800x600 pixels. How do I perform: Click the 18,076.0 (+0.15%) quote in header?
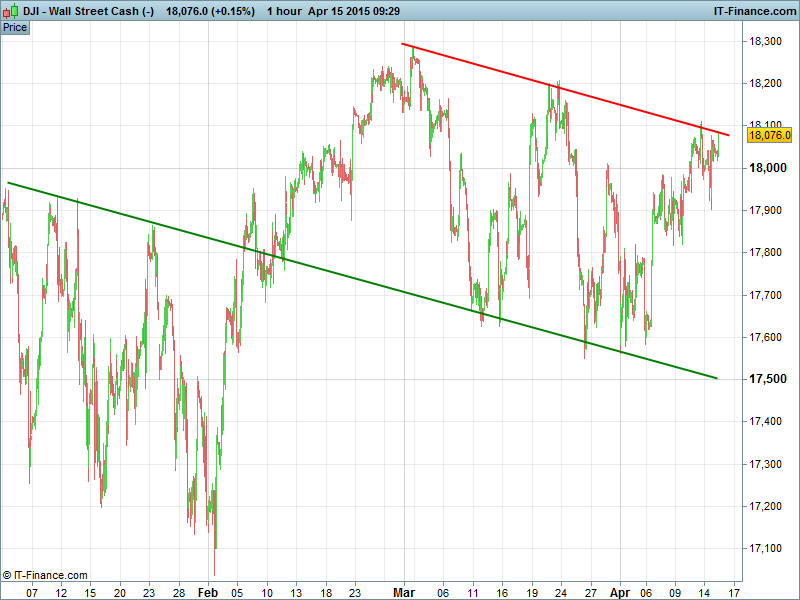(x=210, y=11)
